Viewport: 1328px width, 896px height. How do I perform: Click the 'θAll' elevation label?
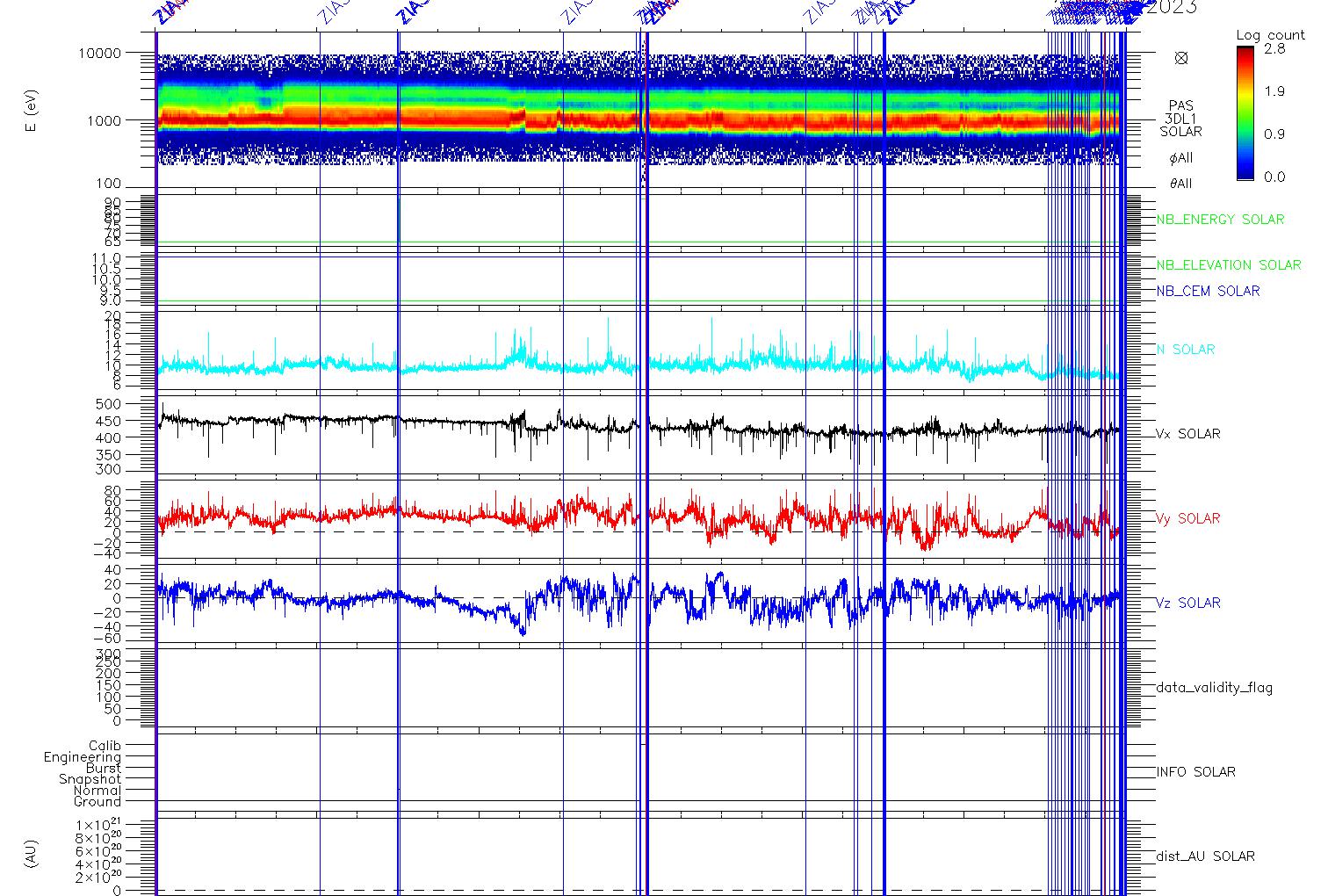(1180, 184)
